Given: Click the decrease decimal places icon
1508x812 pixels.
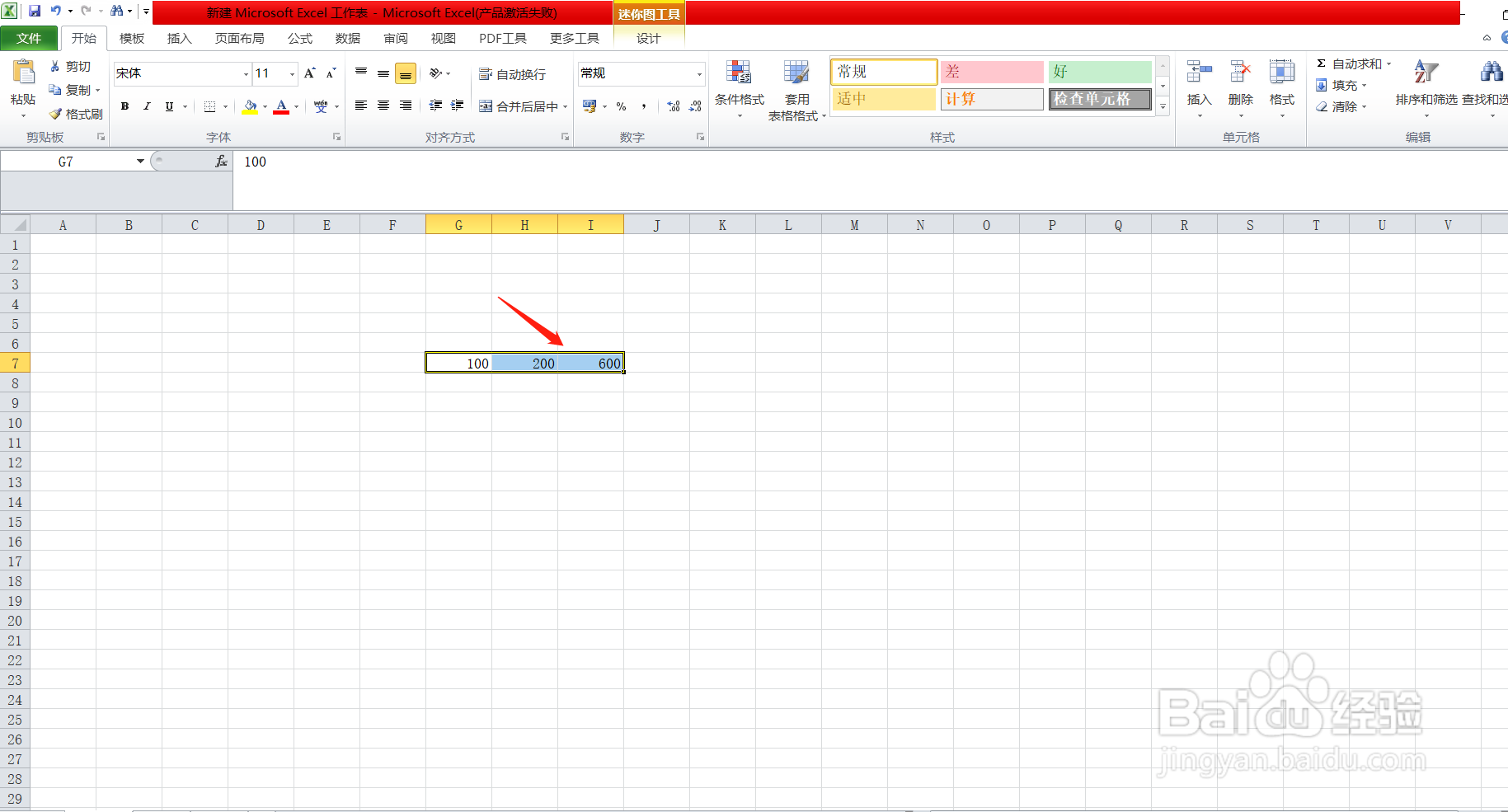Looking at the screenshot, I should (695, 106).
